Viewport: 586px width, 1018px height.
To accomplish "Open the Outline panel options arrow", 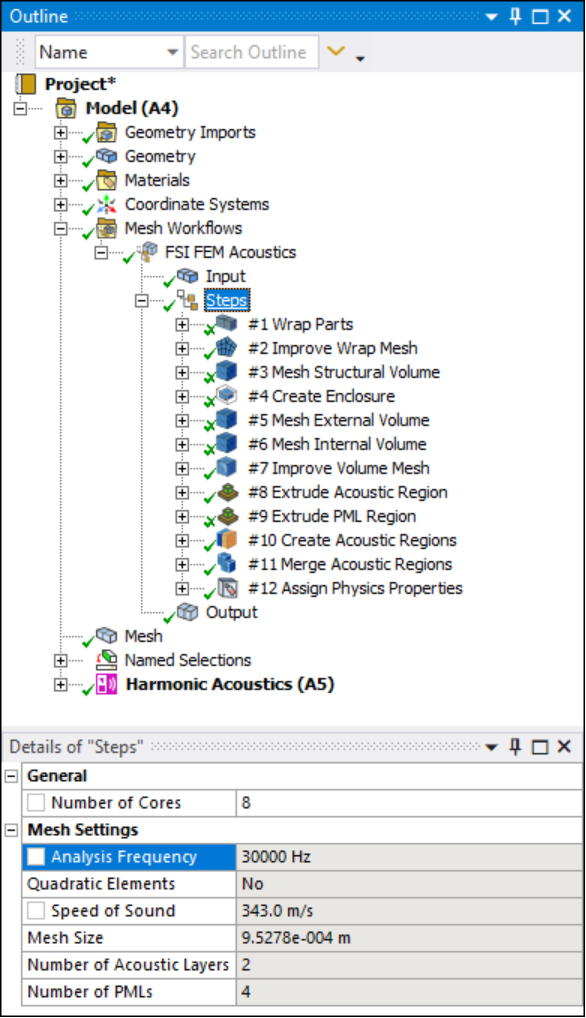I will click(x=491, y=17).
